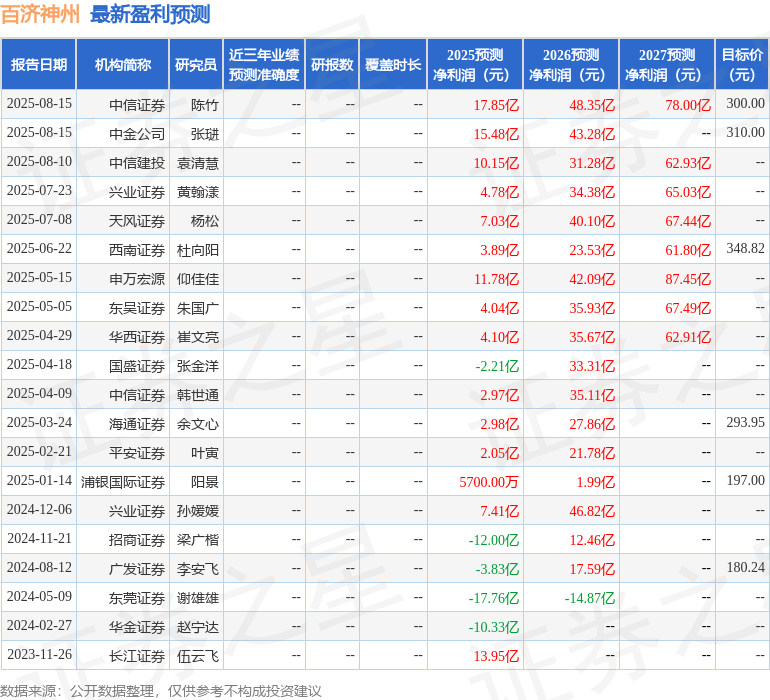The image size is (770, 700).
Task: Click the 研究员 column header
Action: [195, 65]
